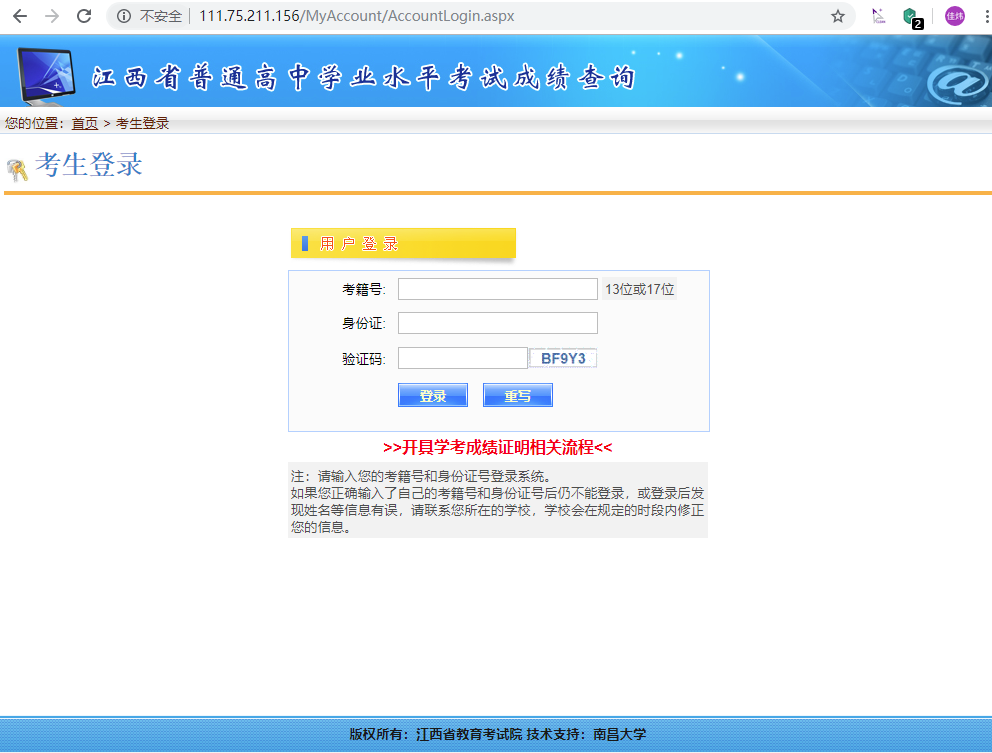Image resolution: width=992 pixels, height=753 pixels.
Task: Focus the 身份证 input field
Action: pos(497,323)
